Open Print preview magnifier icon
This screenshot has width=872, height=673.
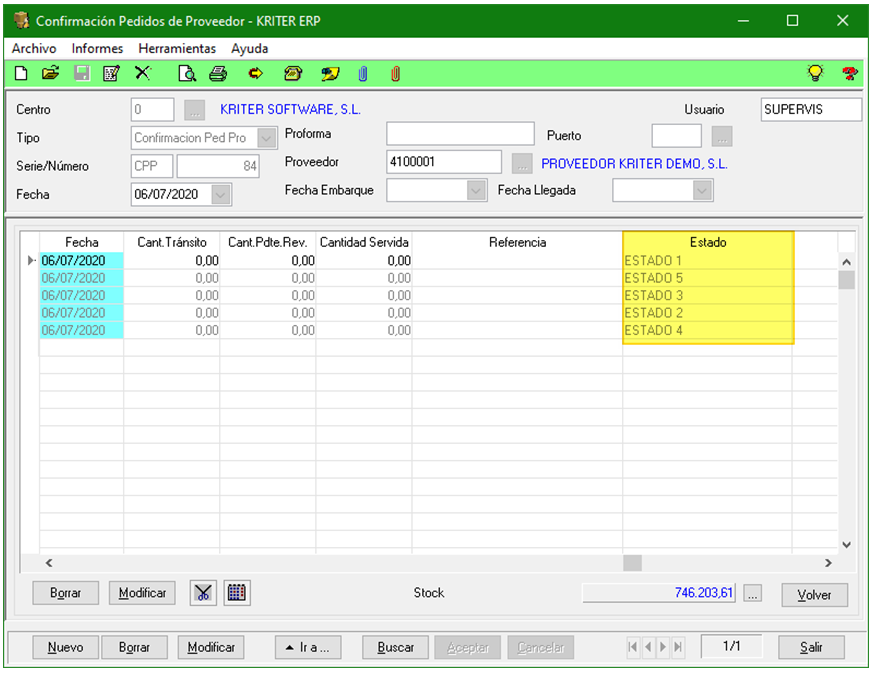(x=187, y=73)
